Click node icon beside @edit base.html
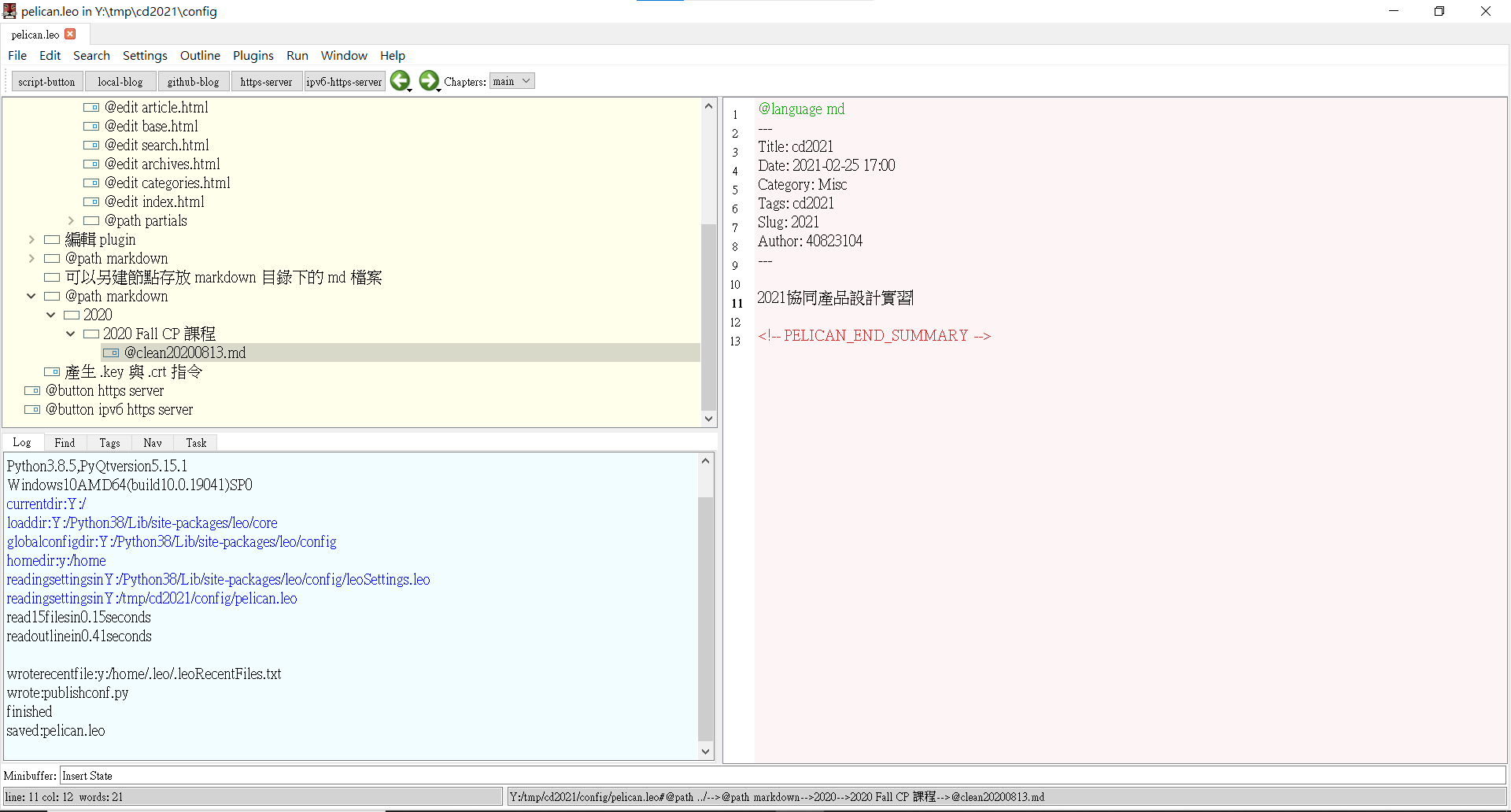 91,126
